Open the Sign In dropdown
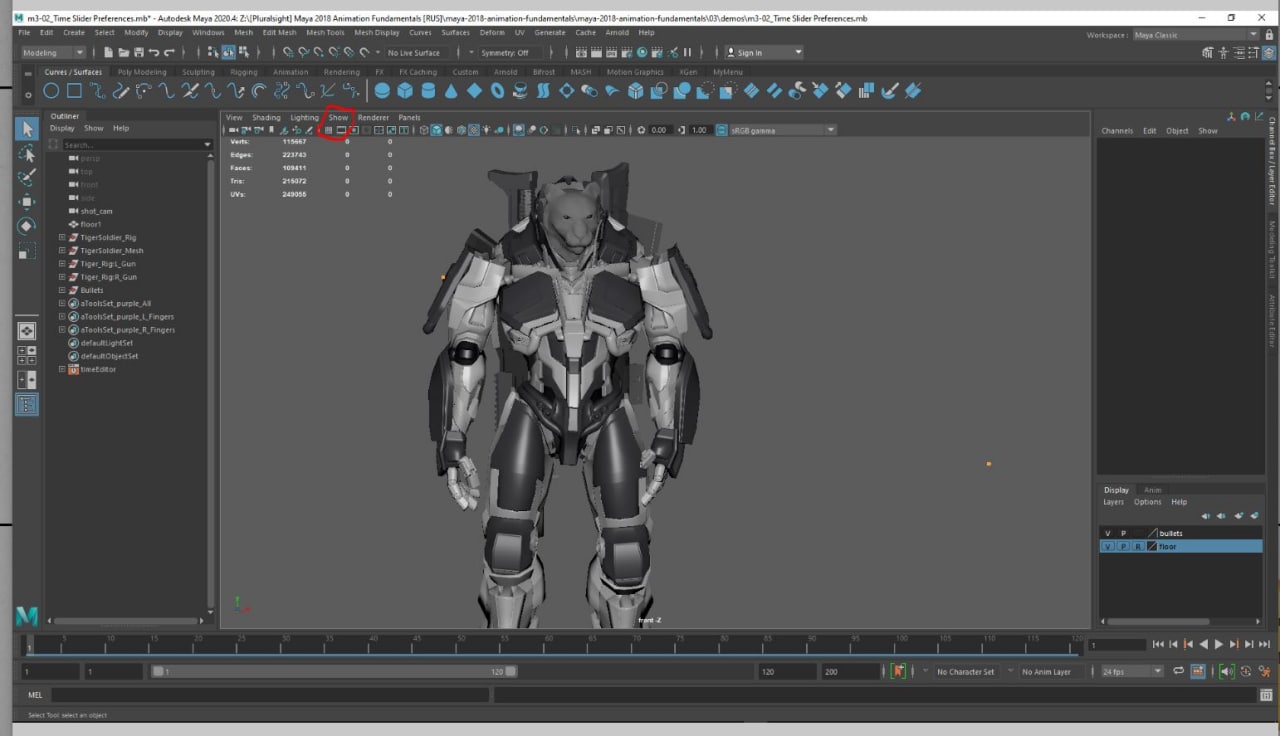The height and width of the screenshot is (736, 1280). click(x=764, y=52)
